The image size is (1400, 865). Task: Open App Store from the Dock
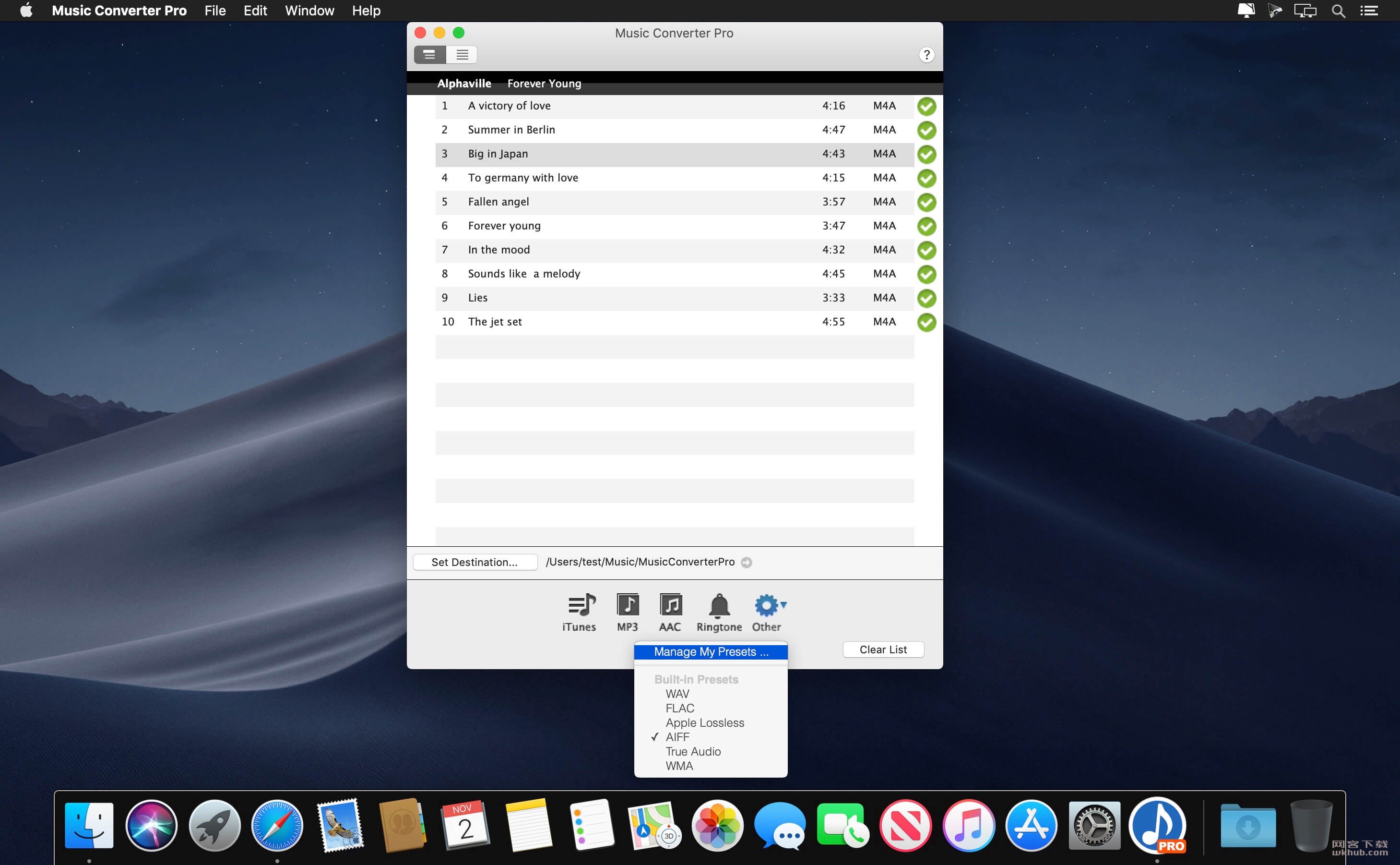pos(1031,825)
